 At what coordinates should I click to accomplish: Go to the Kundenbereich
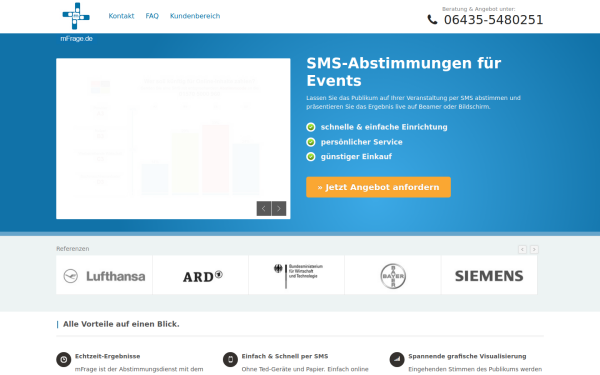click(195, 16)
